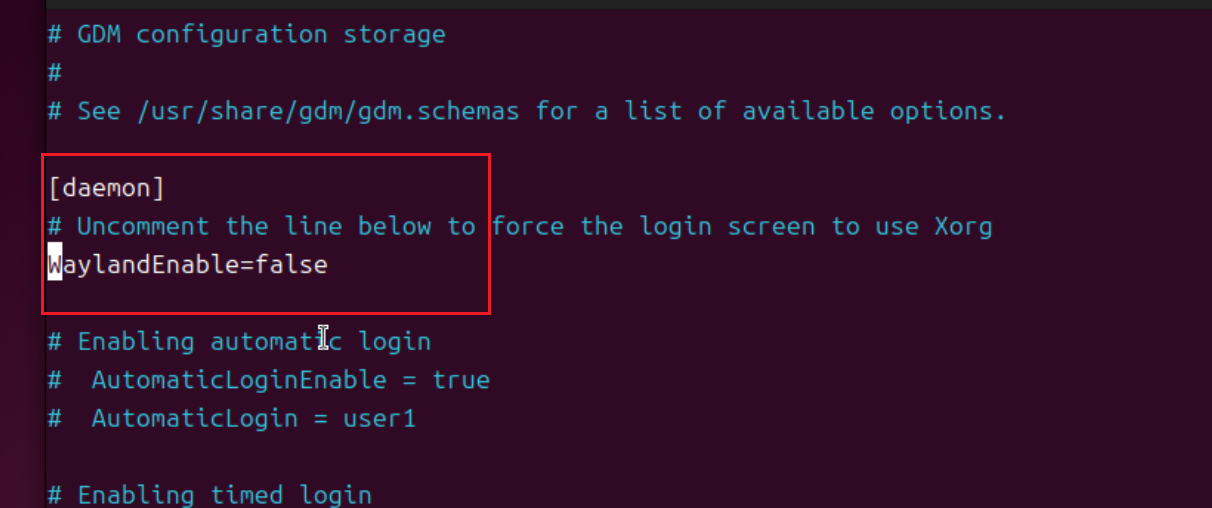
Task: Place cursor on WaylandEnable=false line
Action: coord(188,265)
